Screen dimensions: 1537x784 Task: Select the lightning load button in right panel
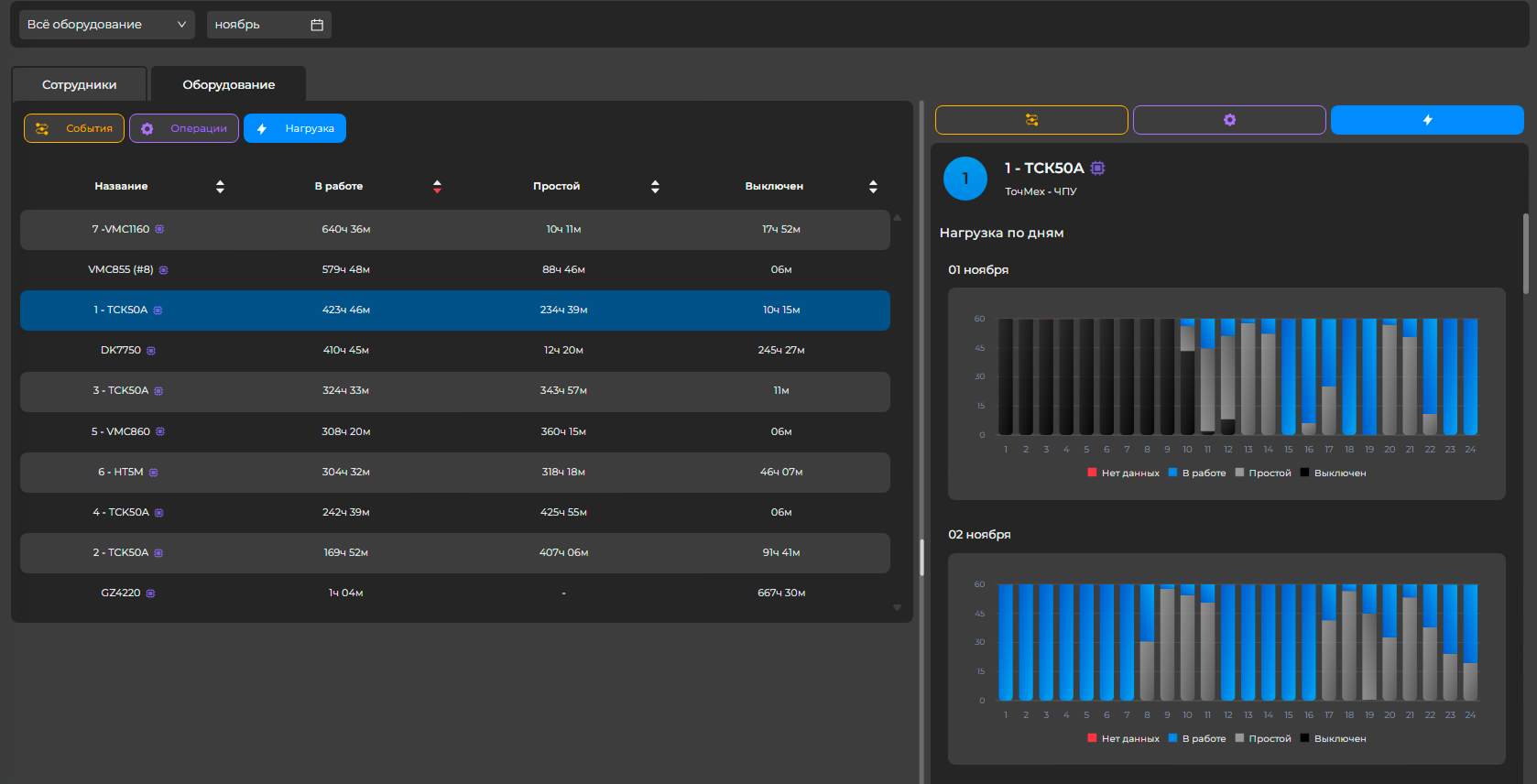point(1427,120)
